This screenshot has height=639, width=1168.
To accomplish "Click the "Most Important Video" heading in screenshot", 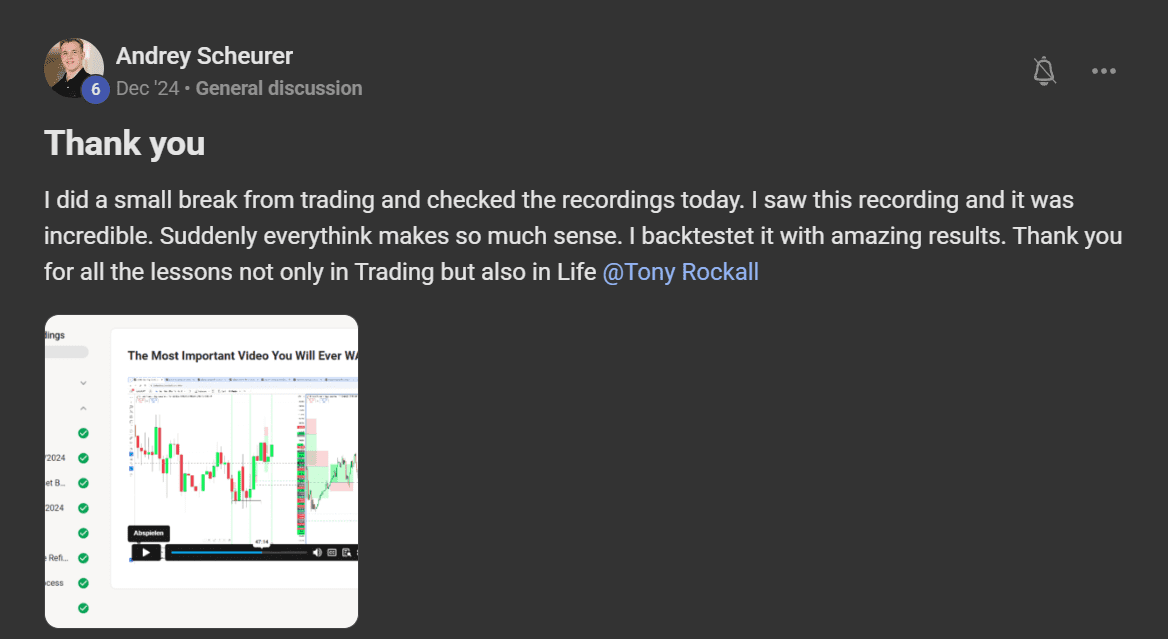I will pyautogui.click(x=242, y=355).
